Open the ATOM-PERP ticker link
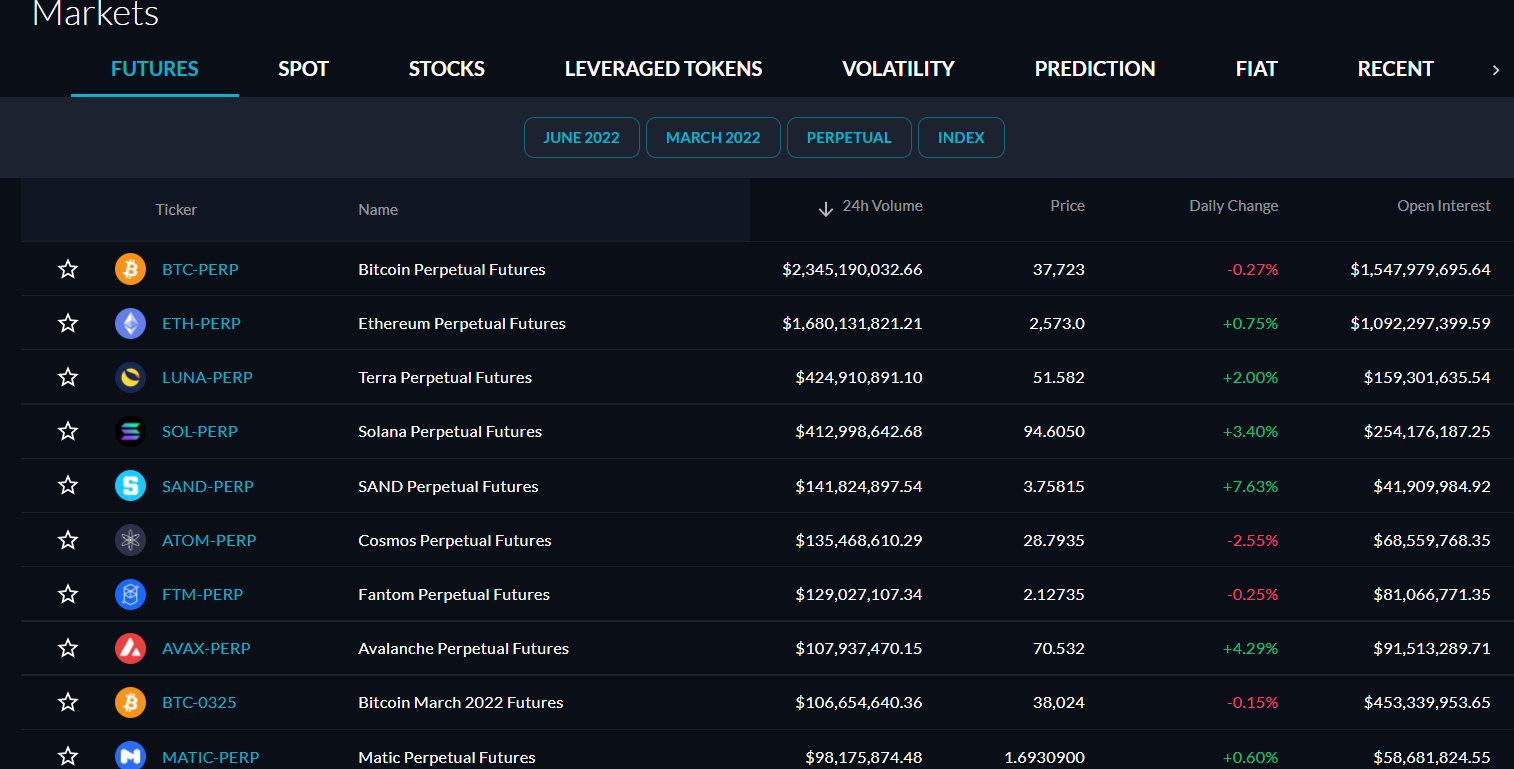This screenshot has height=769, width=1514. [209, 540]
